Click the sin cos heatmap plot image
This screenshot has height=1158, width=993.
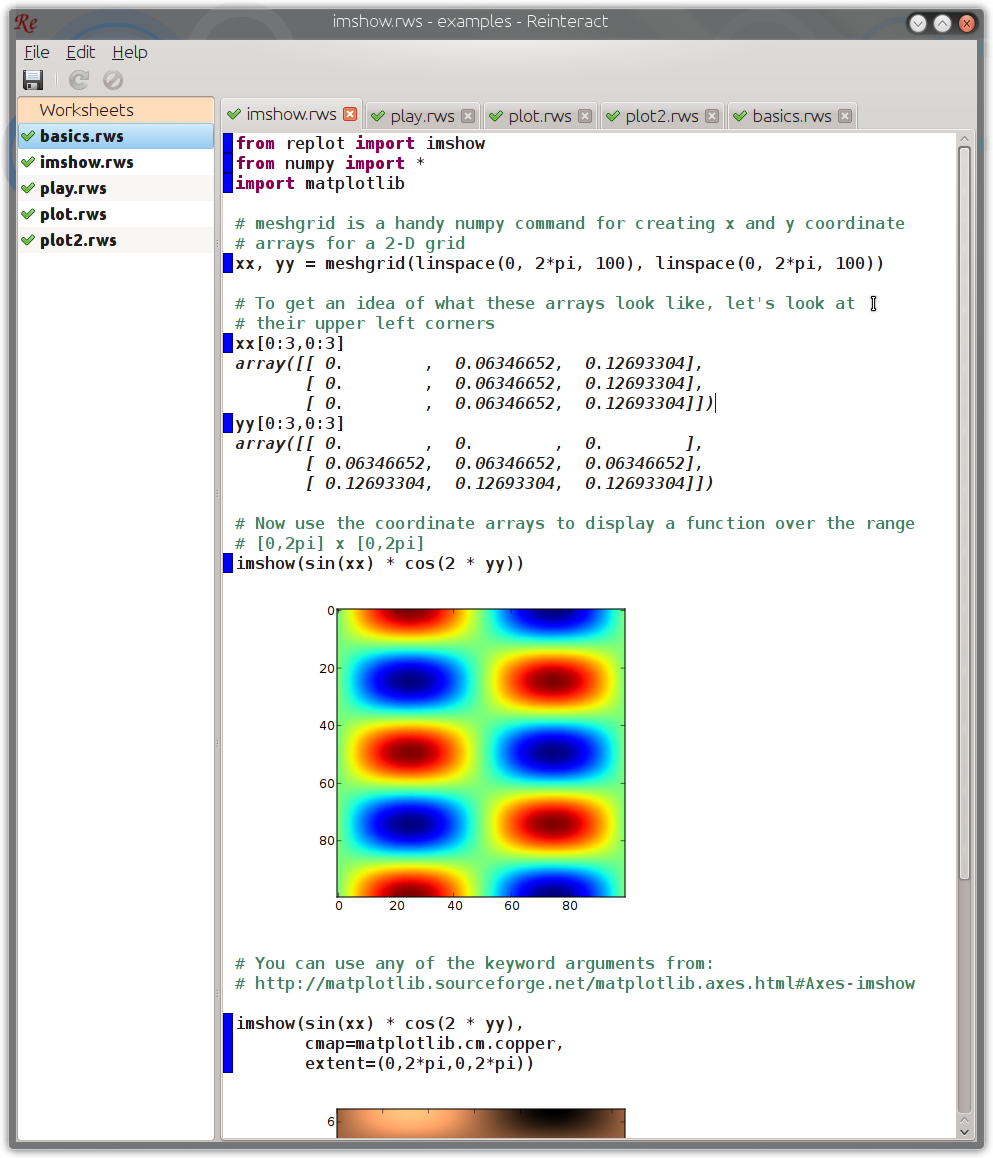[481, 753]
